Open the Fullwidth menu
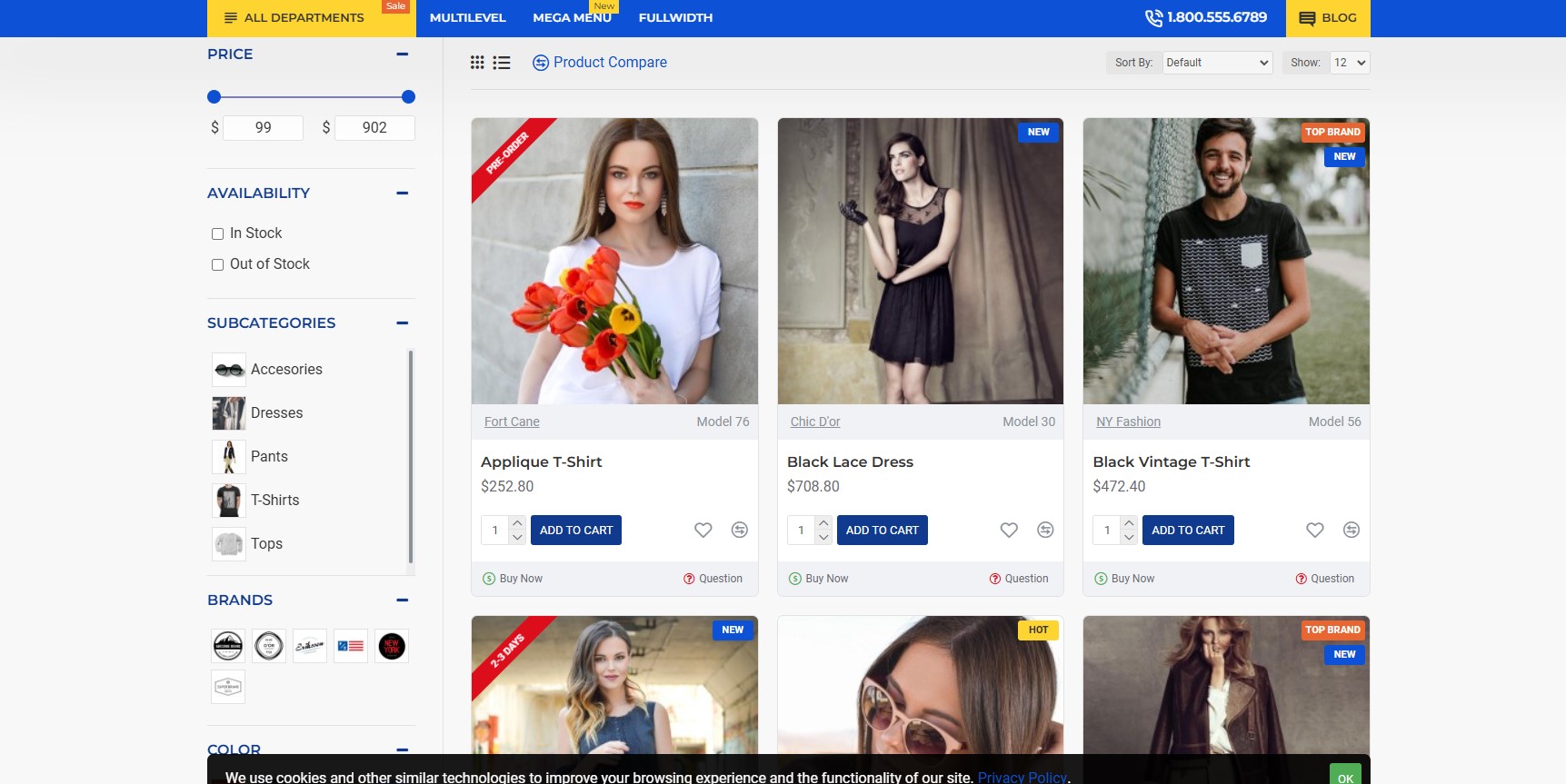1566x784 pixels. [x=675, y=18]
